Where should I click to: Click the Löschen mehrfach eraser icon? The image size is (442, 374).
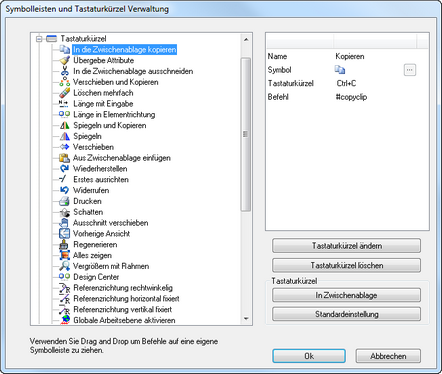pyautogui.click(x=64, y=93)
